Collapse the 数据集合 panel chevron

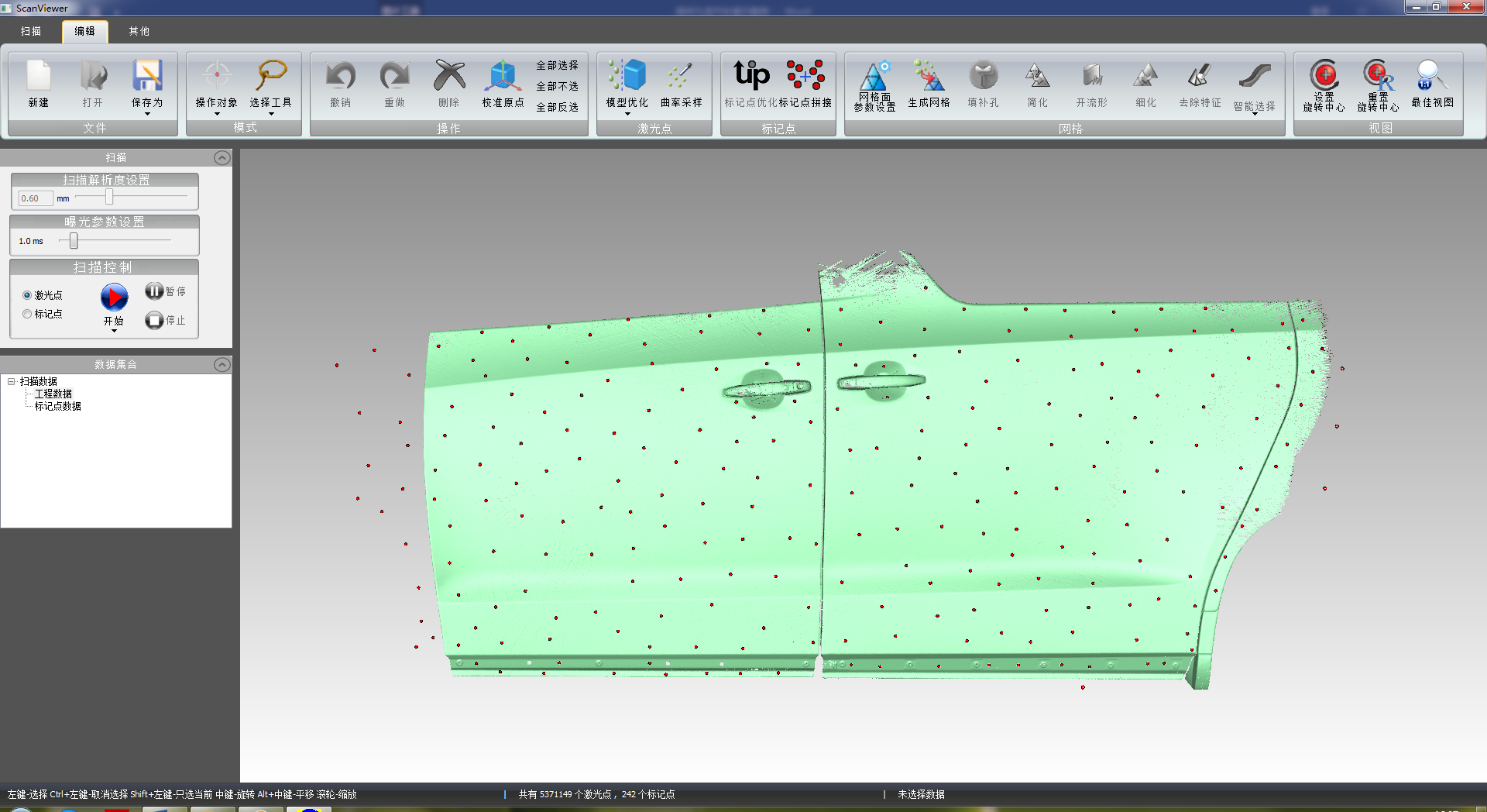click(220, 364)
